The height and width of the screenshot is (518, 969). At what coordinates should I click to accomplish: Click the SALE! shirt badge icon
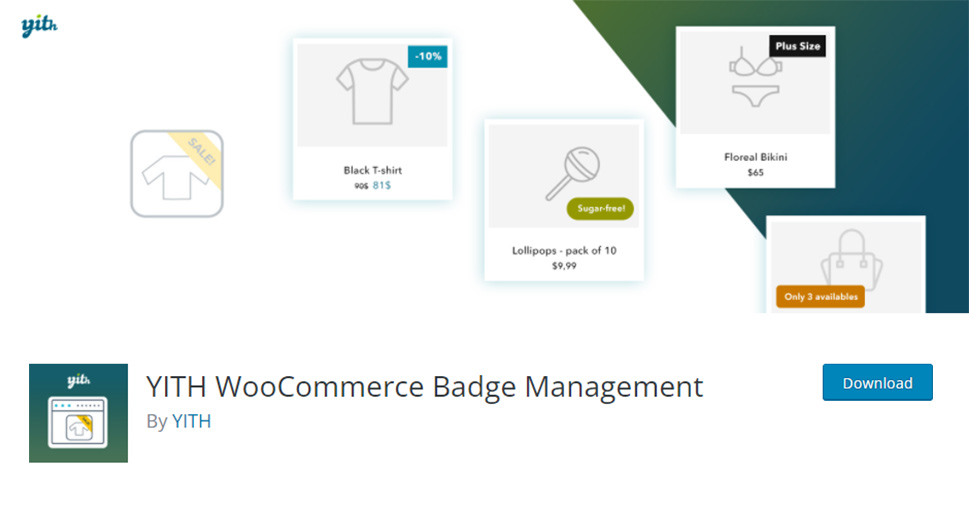pos(177,174)
